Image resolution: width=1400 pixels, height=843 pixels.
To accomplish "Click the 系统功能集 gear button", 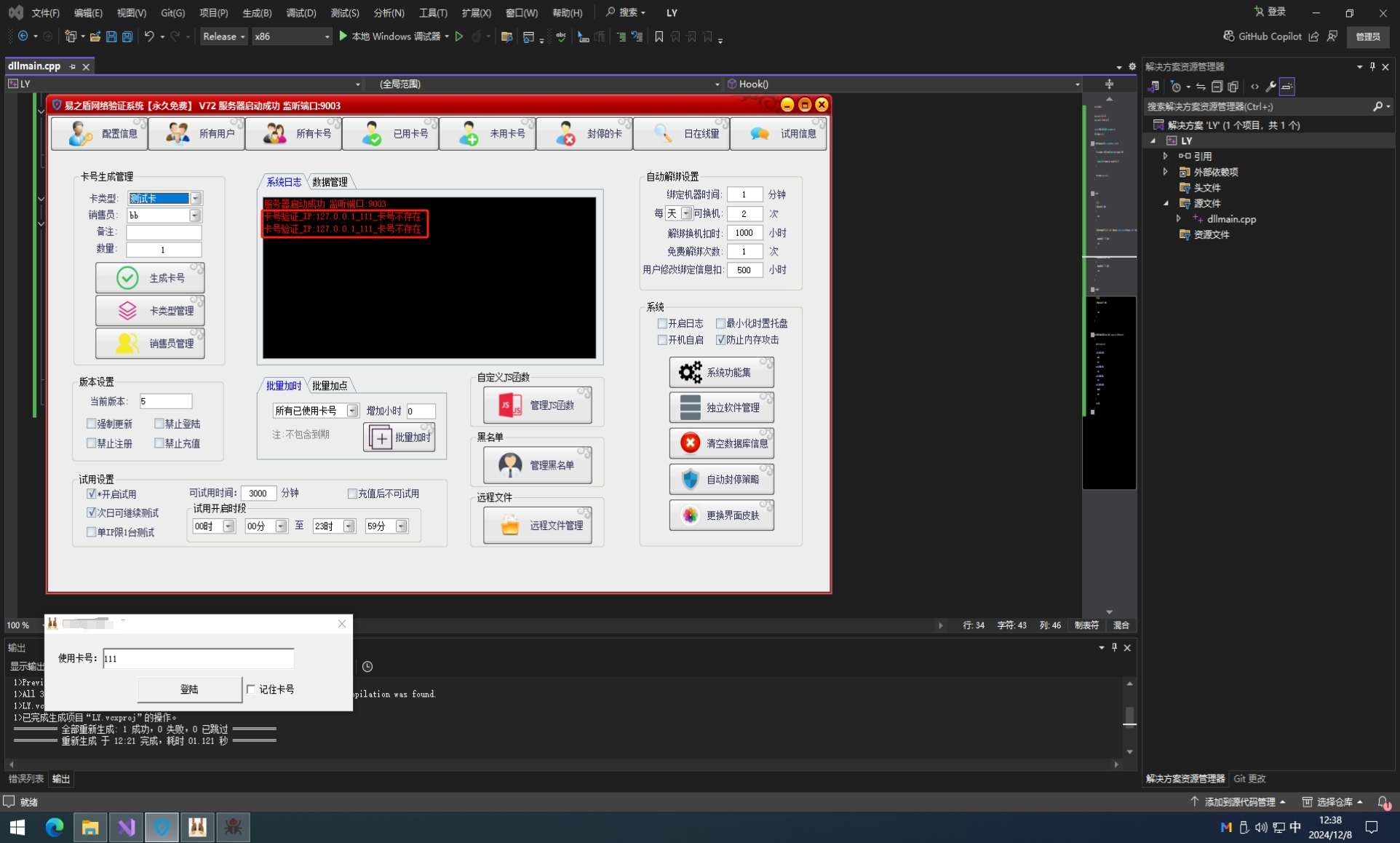I will tap(721, 373).
